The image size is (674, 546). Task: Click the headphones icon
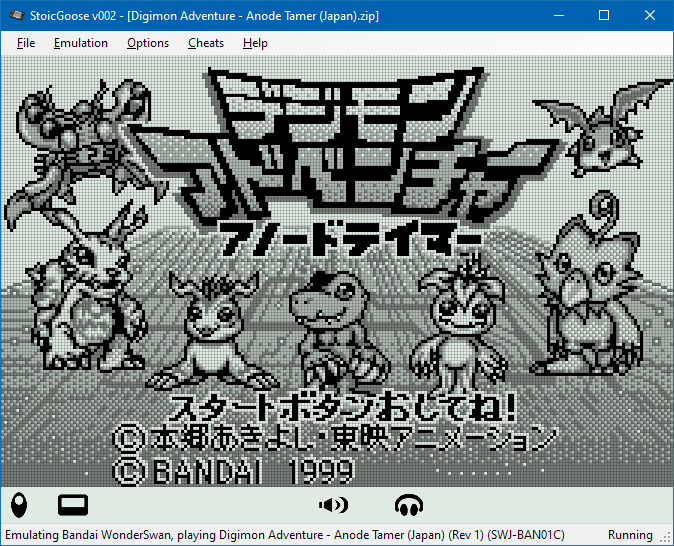(409, 505)
